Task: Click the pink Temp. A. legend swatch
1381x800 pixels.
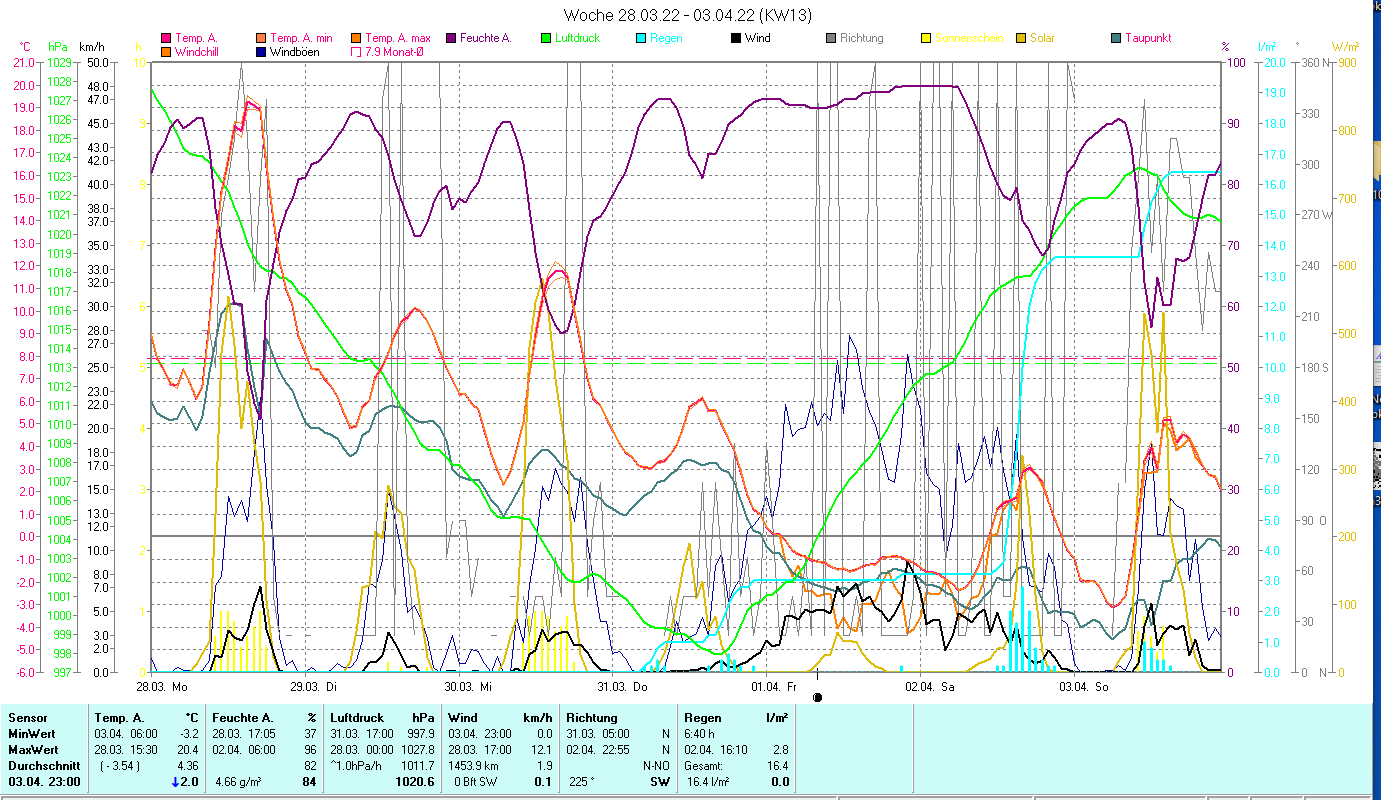Action: [166, 38]
